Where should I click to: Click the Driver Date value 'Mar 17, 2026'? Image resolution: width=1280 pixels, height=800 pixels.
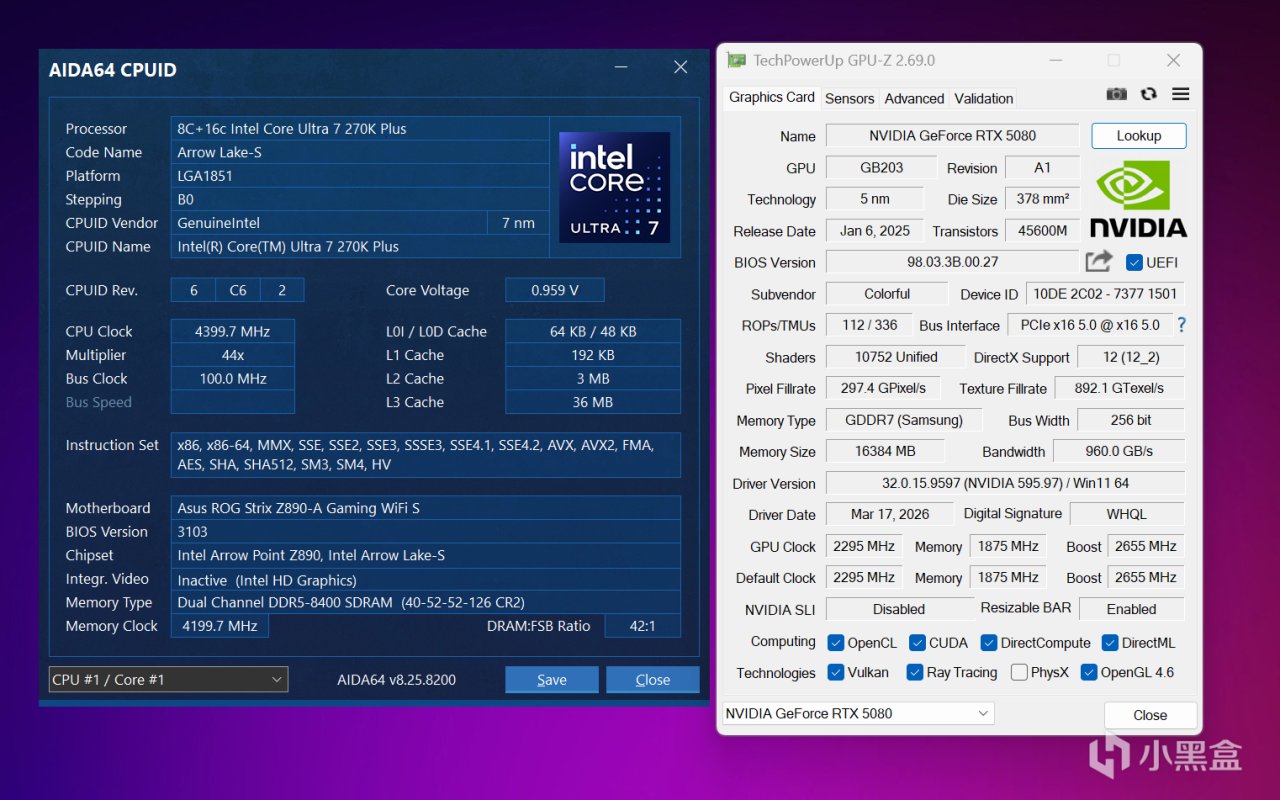(890, 514)
